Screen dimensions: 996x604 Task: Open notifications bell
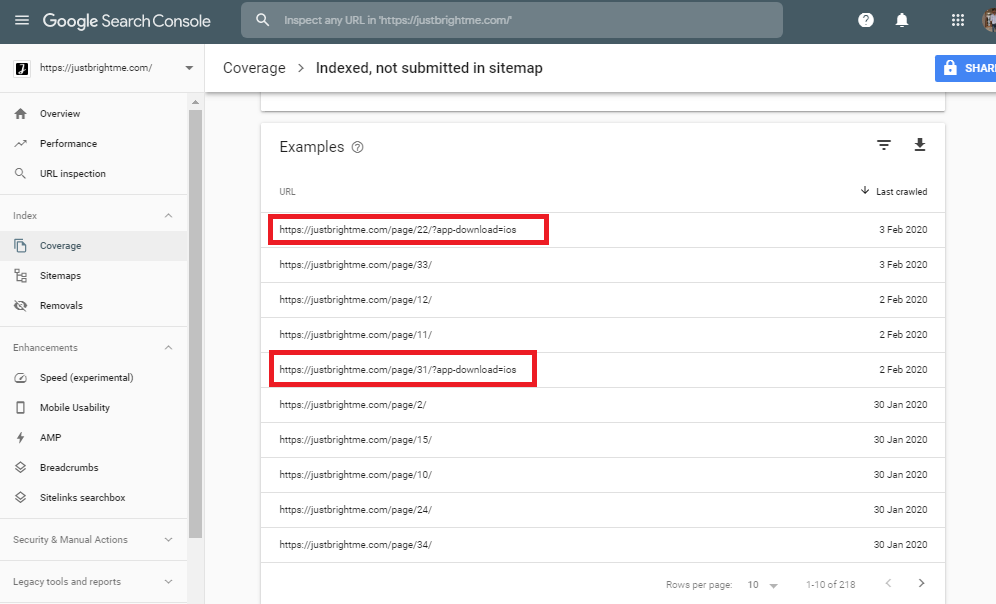pos(901,20)
